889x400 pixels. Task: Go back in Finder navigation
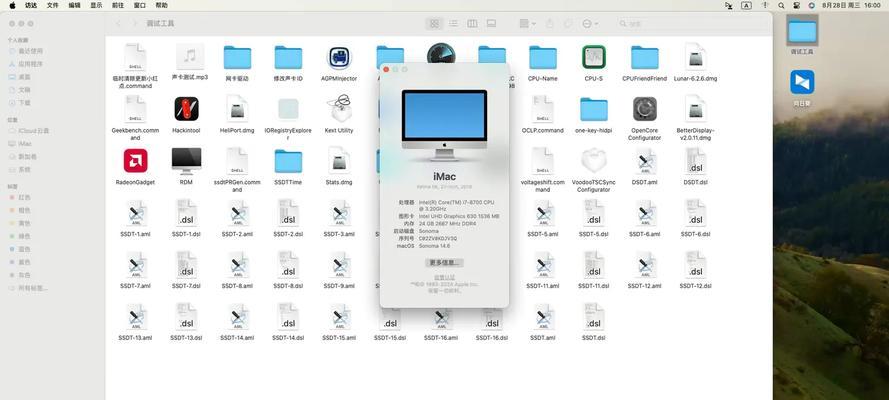pos(118,23)
